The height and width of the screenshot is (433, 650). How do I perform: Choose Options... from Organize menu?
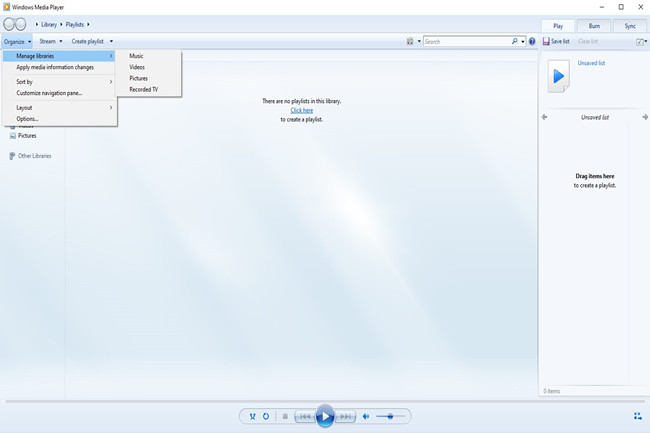pyautogui.click(x=27, y=119)
